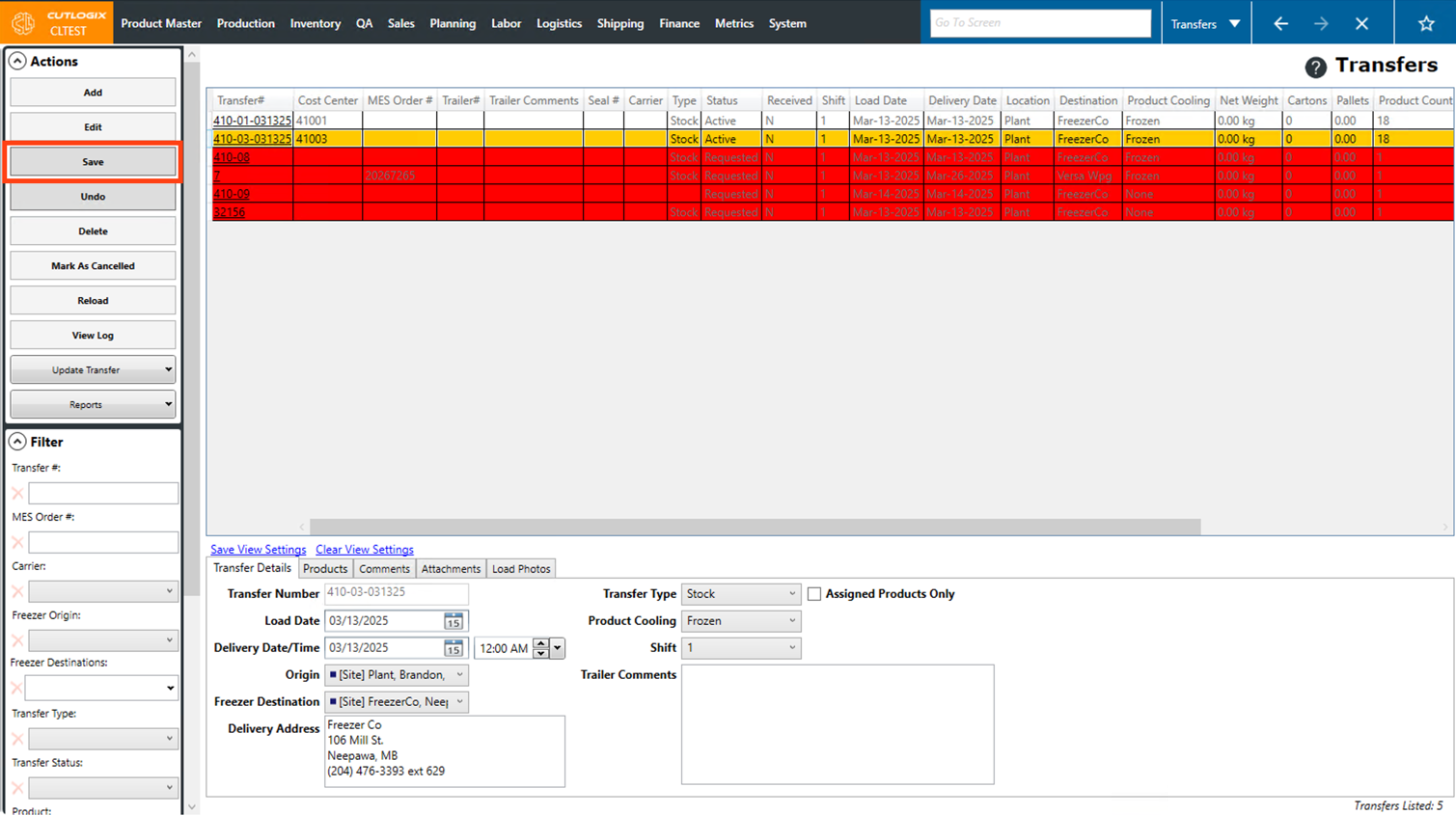Screen dimensions: 1456x815
Task: Open the Inventory menu
Action: pos(315,23)
